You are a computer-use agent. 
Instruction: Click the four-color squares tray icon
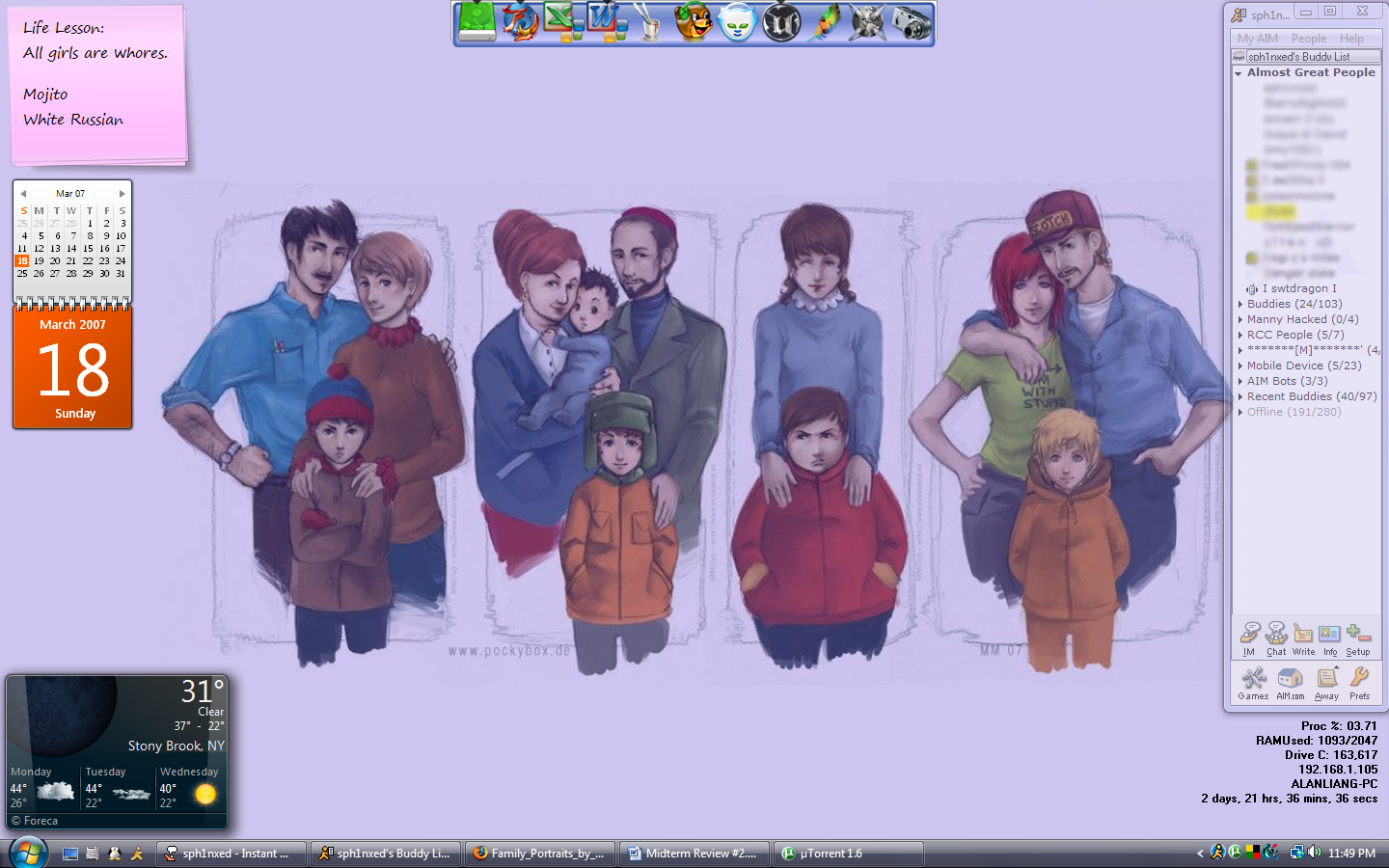point(1252,853)
